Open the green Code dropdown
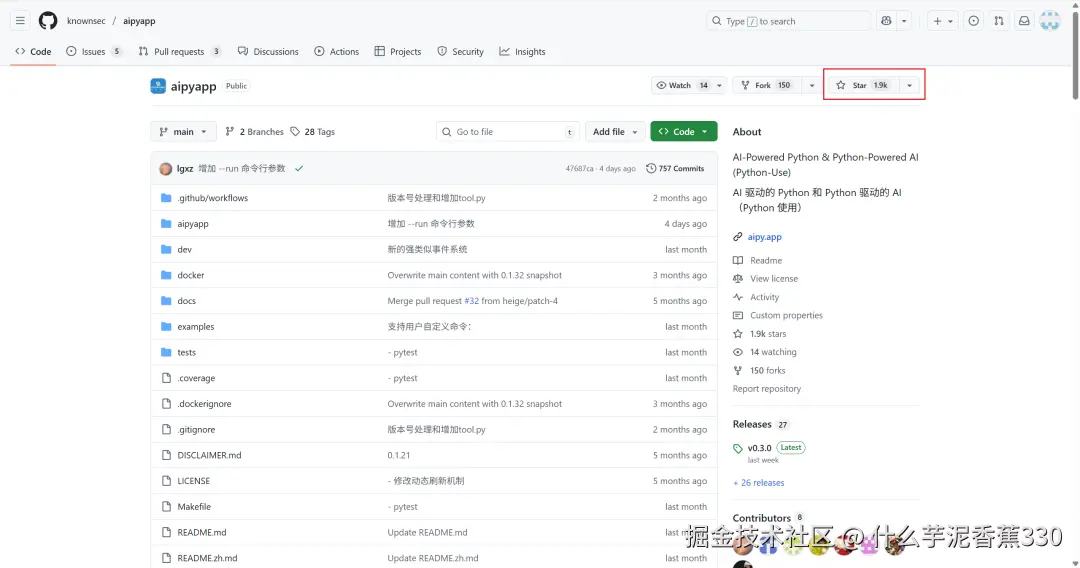 click(683, 132)
